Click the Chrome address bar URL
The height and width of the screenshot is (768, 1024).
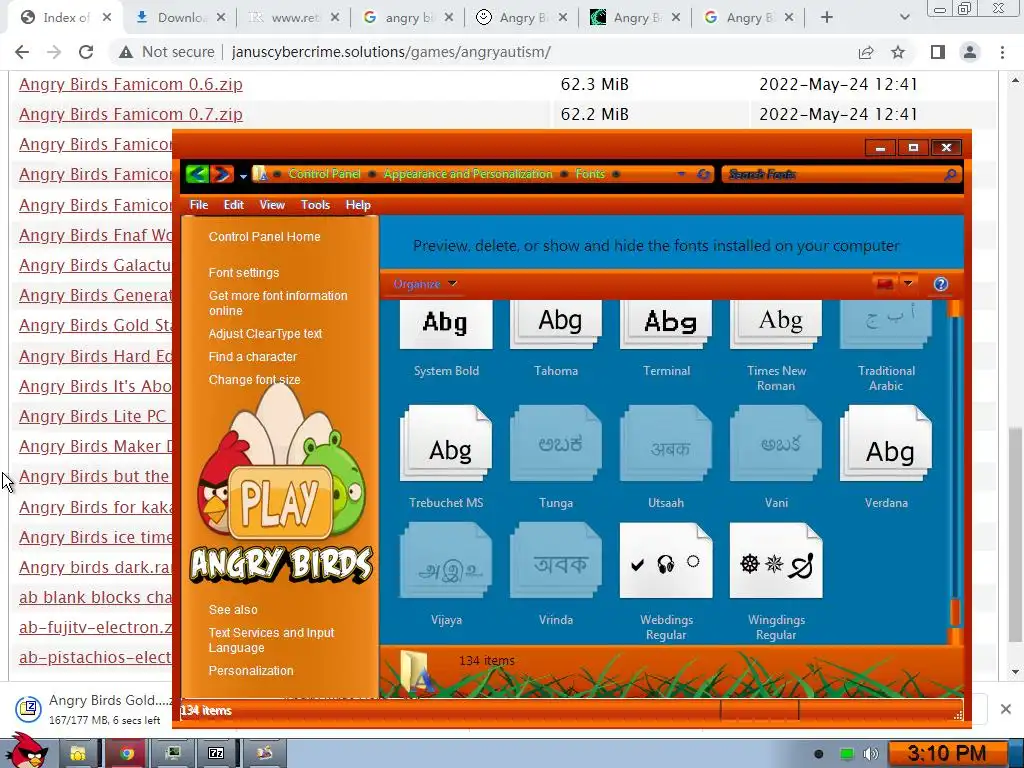click(x=391, y=52)
